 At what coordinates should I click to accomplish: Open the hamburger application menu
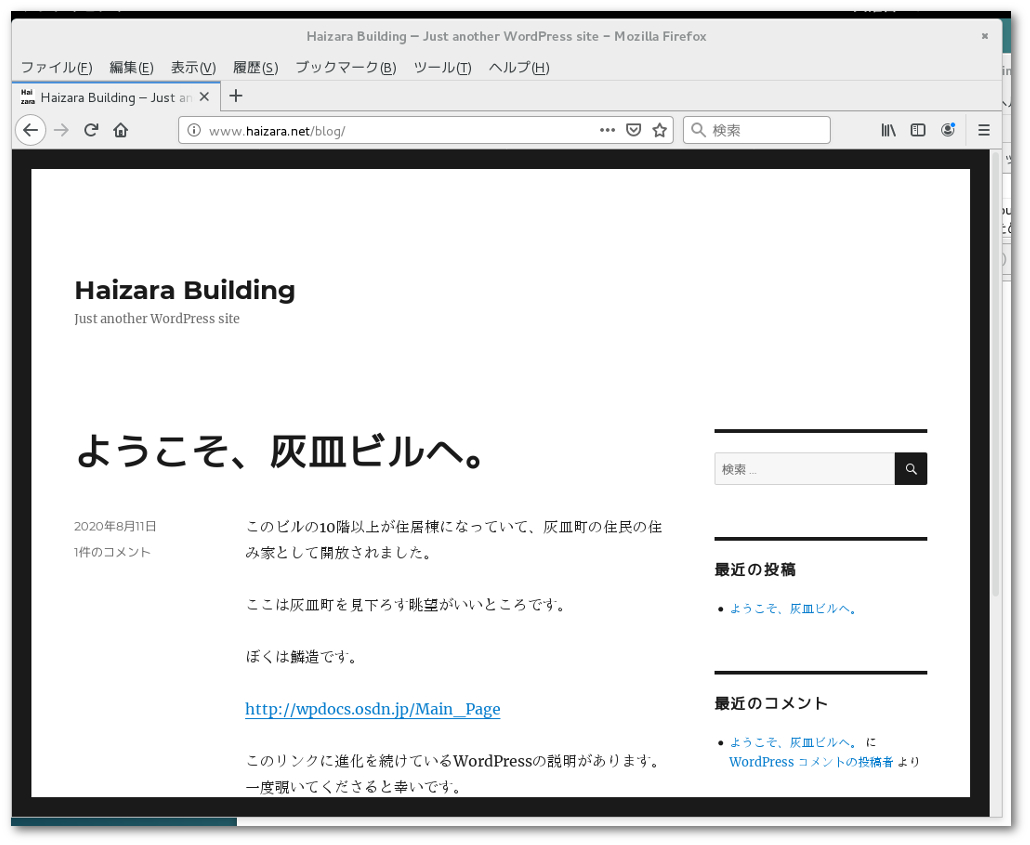984,130
